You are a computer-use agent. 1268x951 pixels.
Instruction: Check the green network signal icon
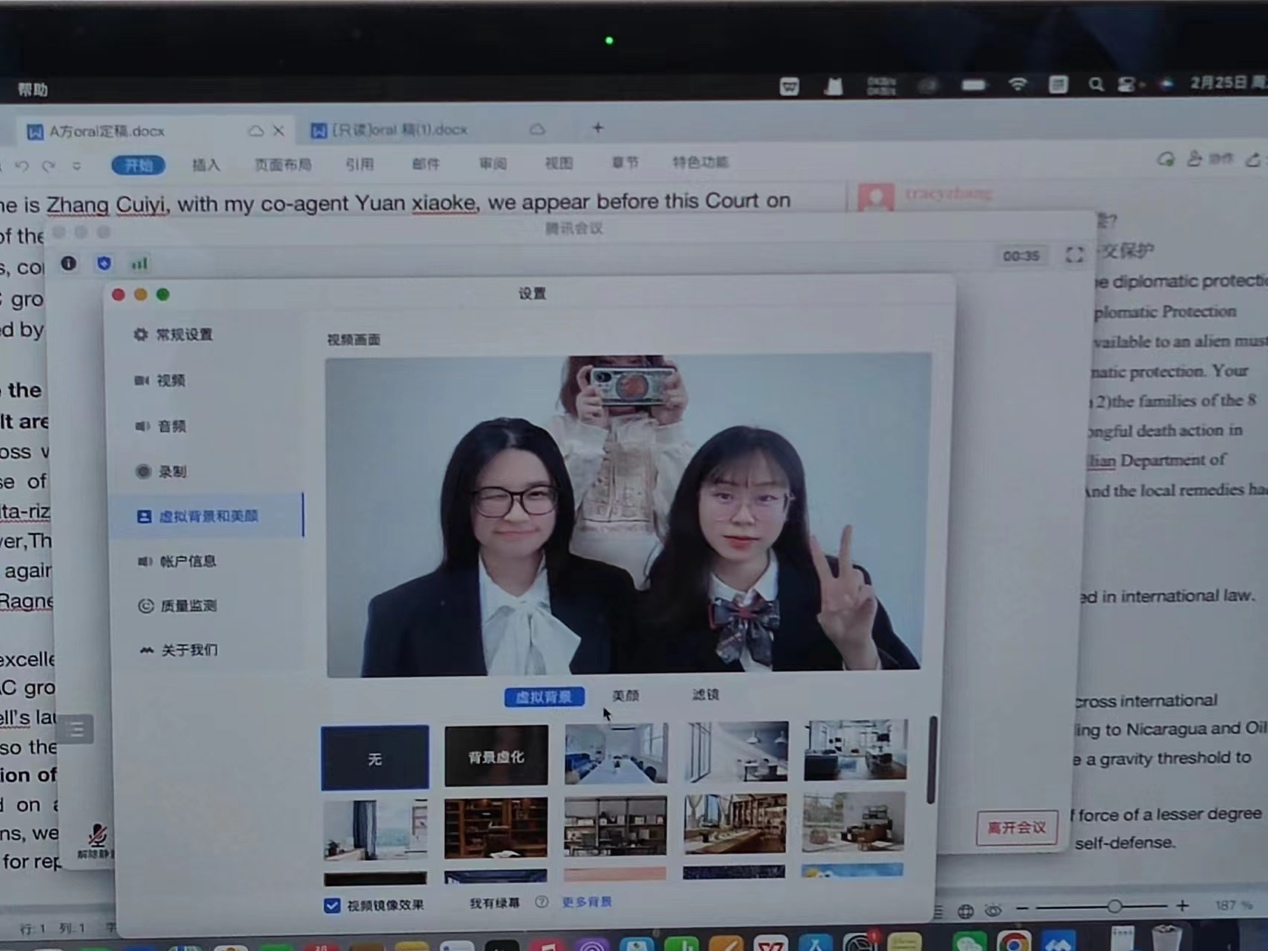click(x=139, y=264)
